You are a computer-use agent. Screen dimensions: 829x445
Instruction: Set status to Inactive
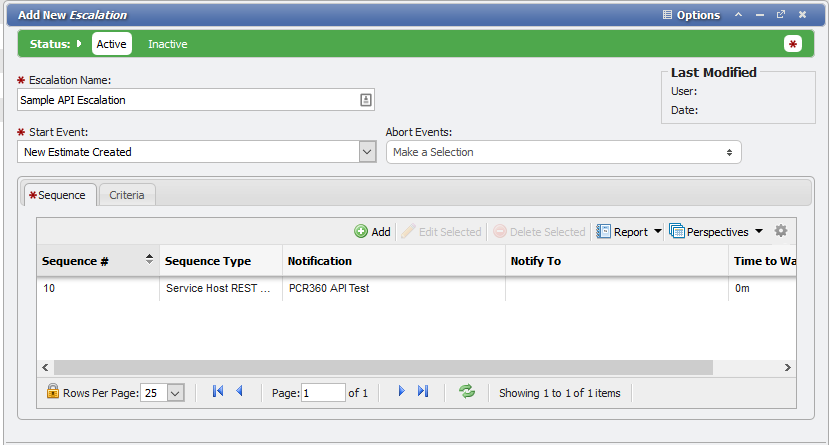(x=167, y=44)
